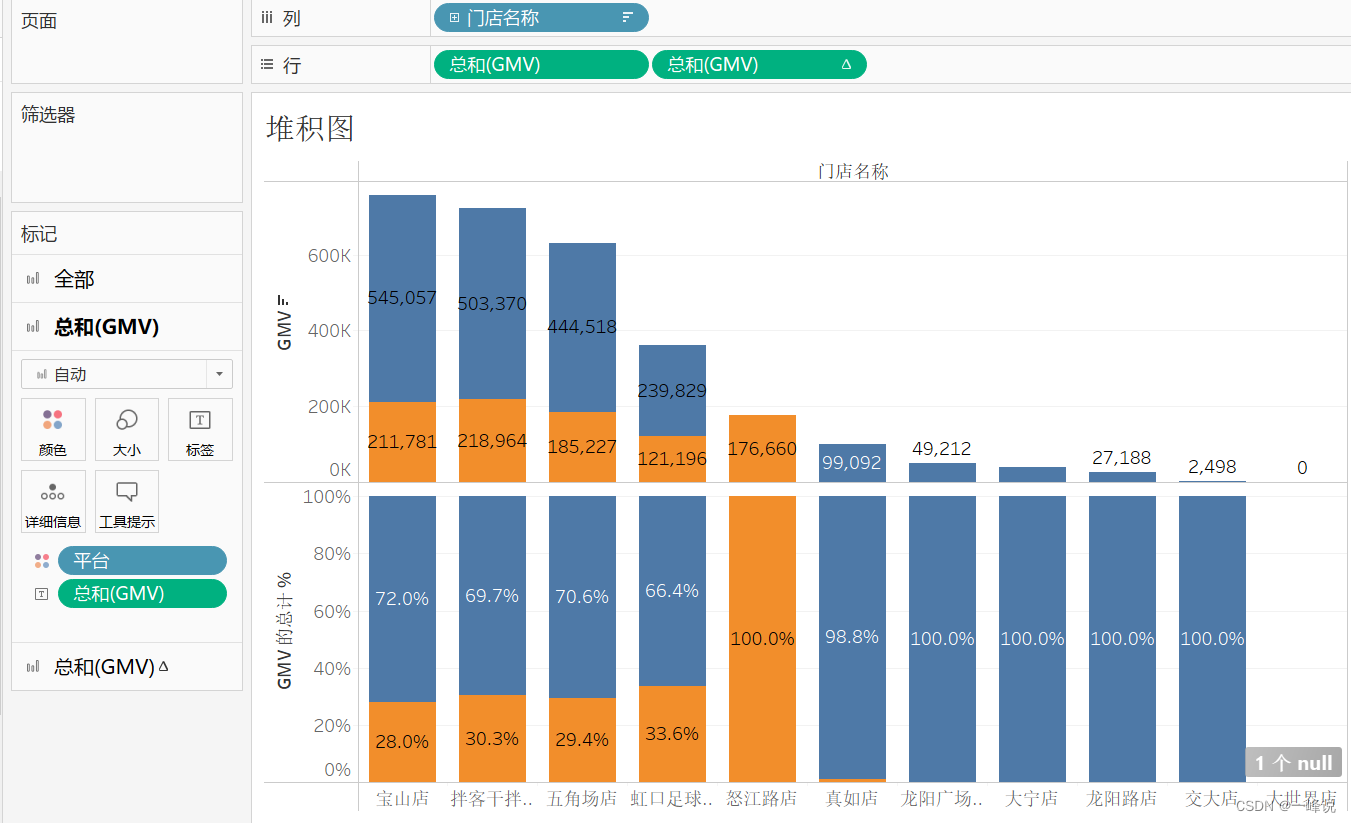Click the GMV 的总计 % axis title
The width and height of the screenshot is (1351, 823).
(284, 630)
